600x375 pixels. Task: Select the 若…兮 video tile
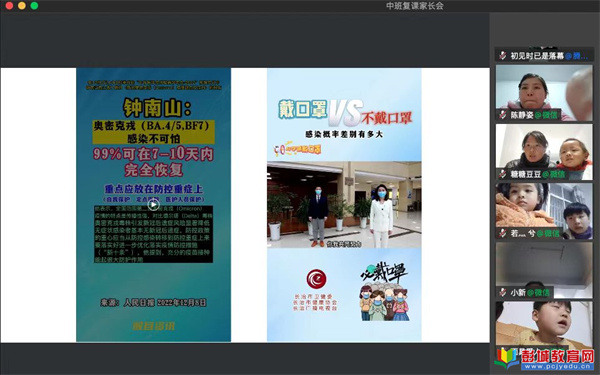tap(544, 211)
